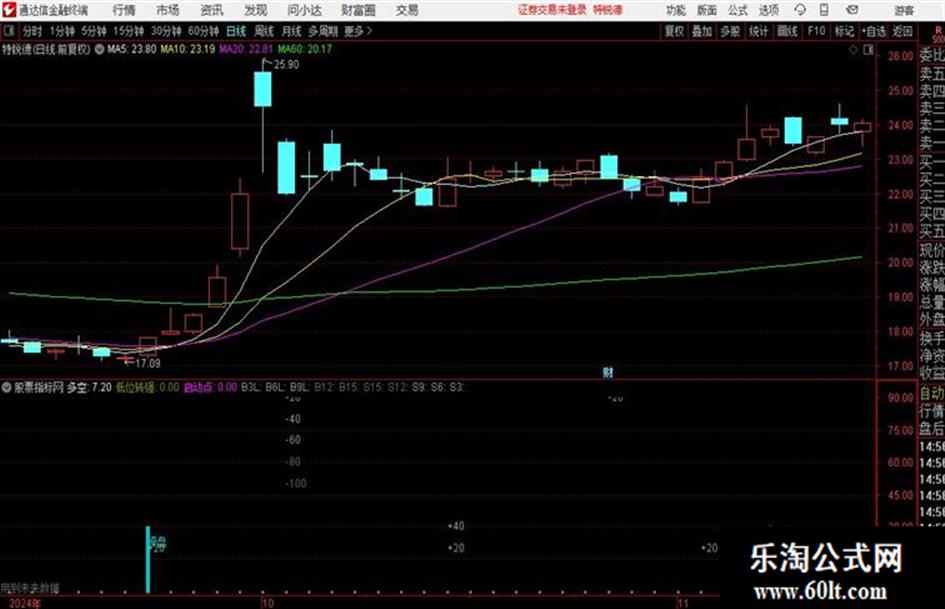The width and height of the screenshot is (945, 609).
Task: Switch to 60分钟 chart period
Action: point(203,31)
